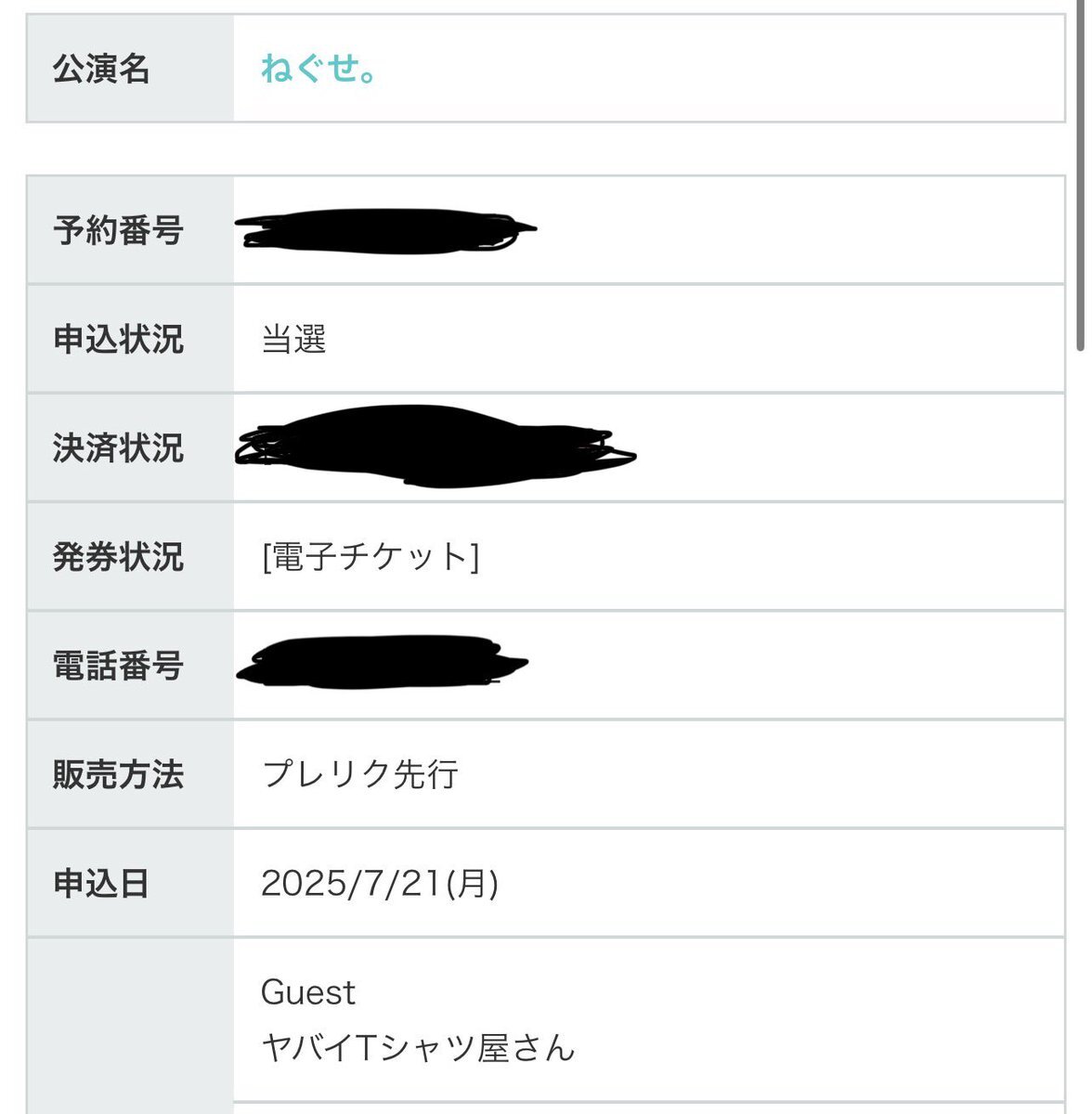The image size is (1092, 1114).
Task: Click the redacted phone number value
Action: 382,662
